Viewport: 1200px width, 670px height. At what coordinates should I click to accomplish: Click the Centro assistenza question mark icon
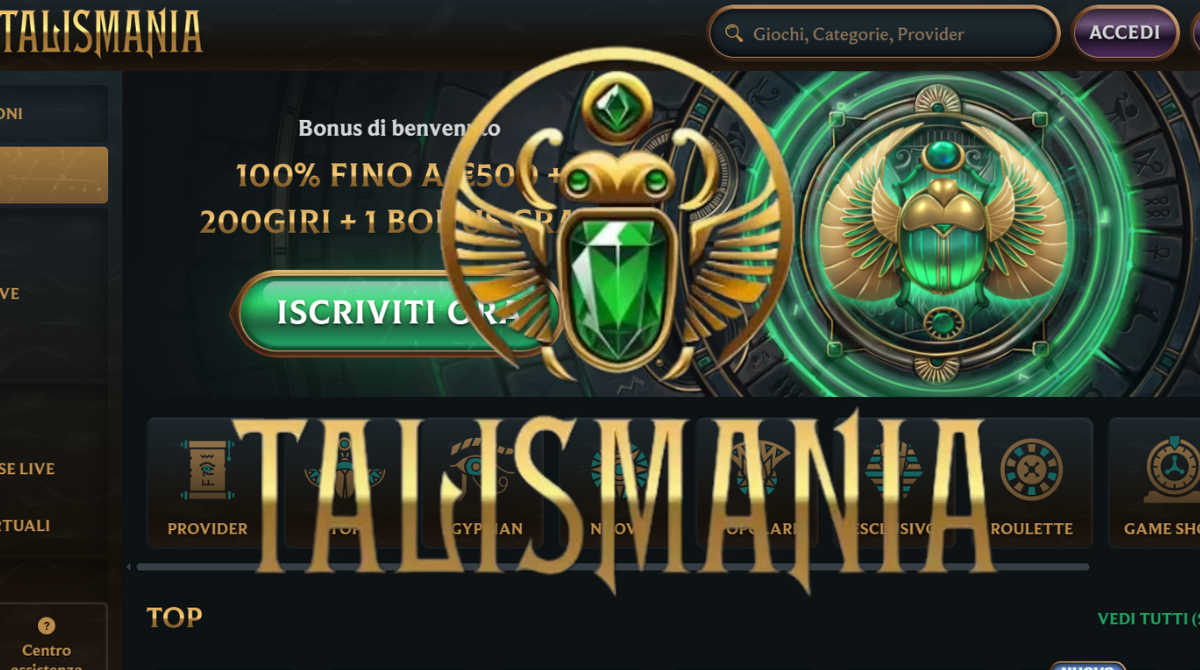(x=46, y=625)
